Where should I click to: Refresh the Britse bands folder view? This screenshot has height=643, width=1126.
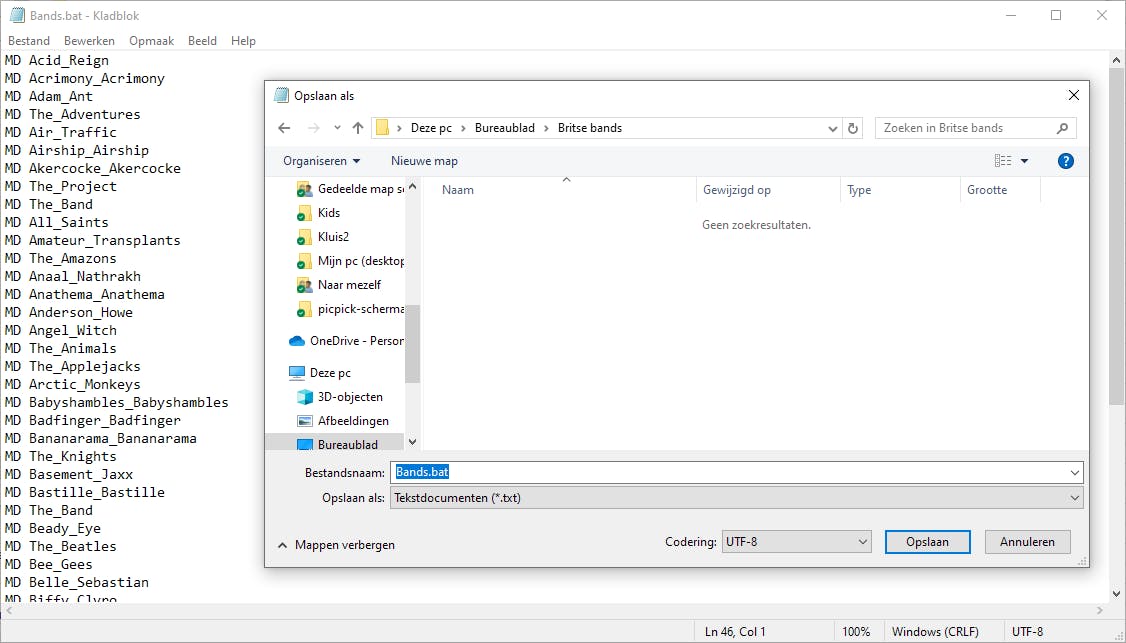click(x=853, y=128)
